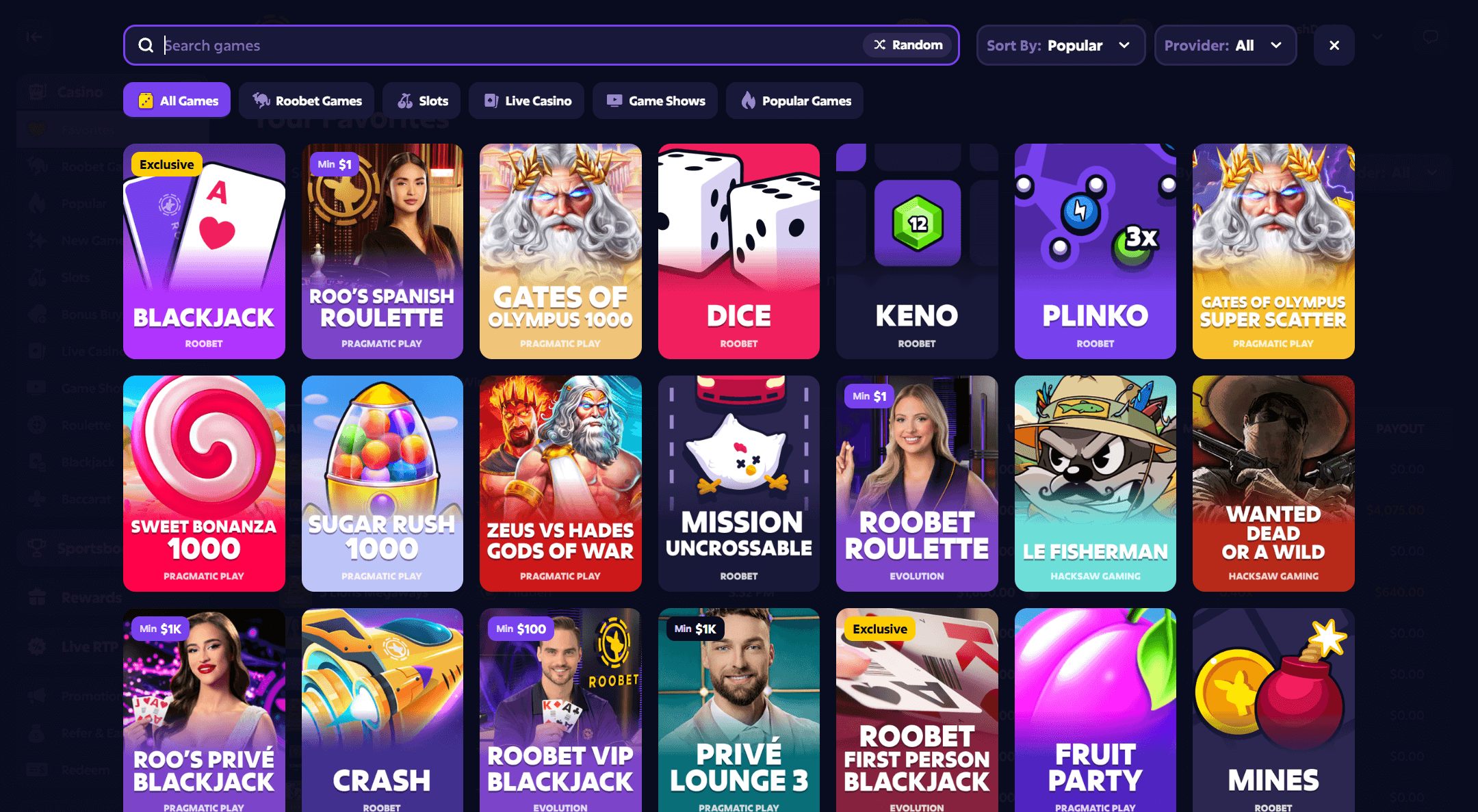Click the kangaroo icon on Roobet Games tab
1478x812 pixels.
tap(261, 101)
